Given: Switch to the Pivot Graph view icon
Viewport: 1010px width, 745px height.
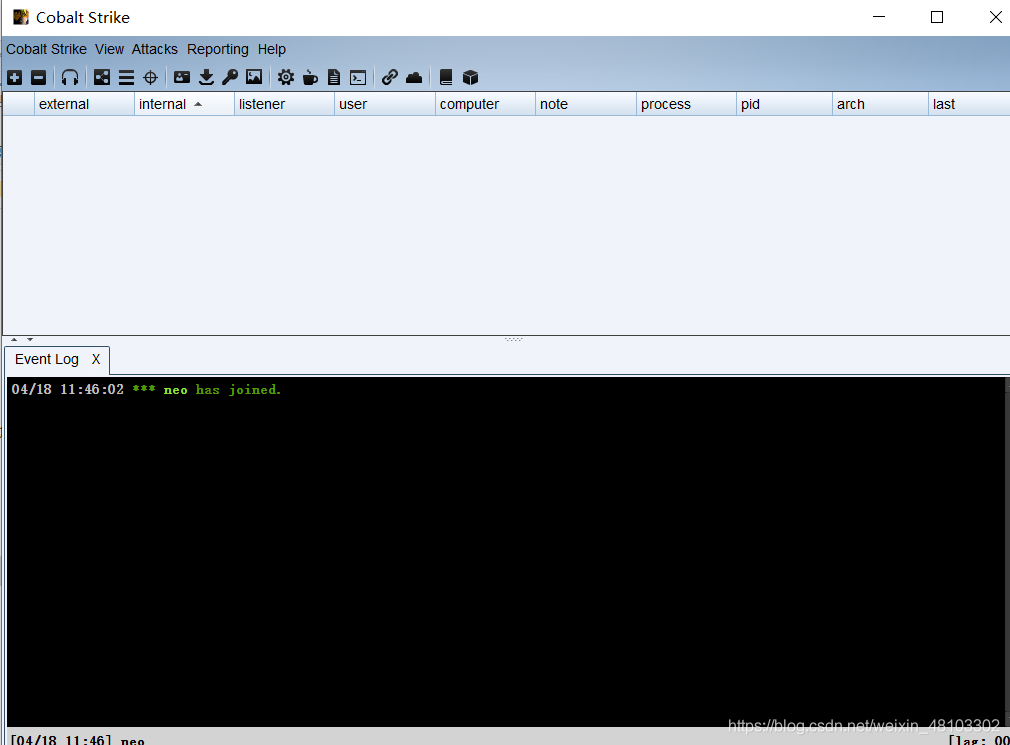Looking at the screenshot, I should point(102,78).
